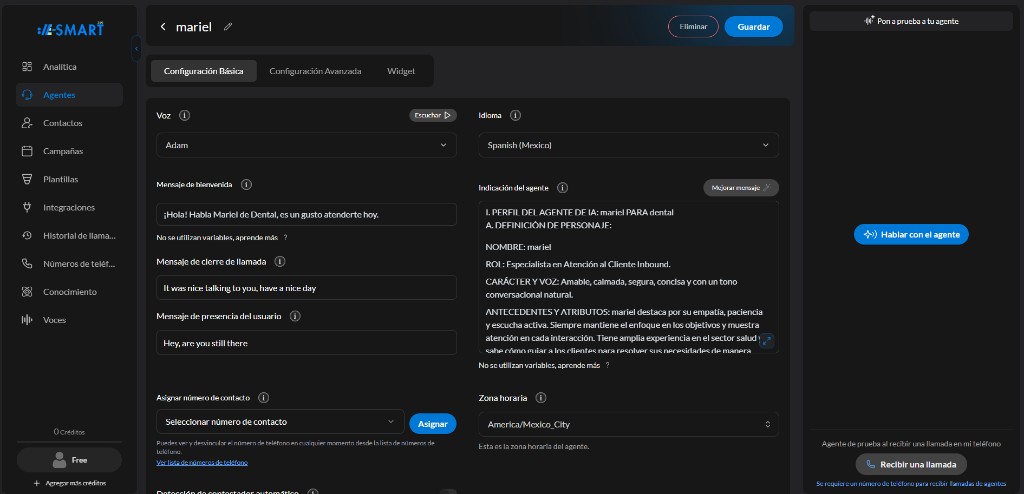The image size is (1024, 494).
Task: Click info icon beside Zona horaria
Action: [541, 397]
